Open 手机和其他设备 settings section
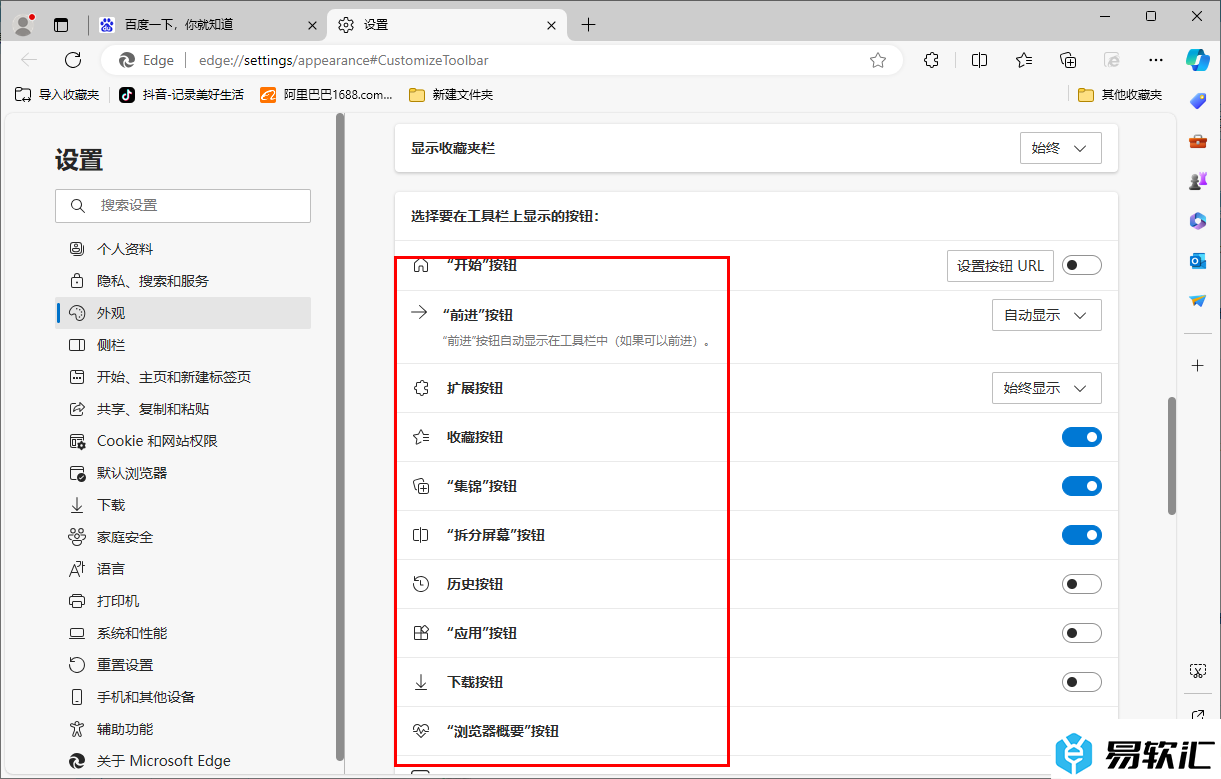The width and height of the screenshot is (1221, 779). pyautogui.click(x=183, y=697)
